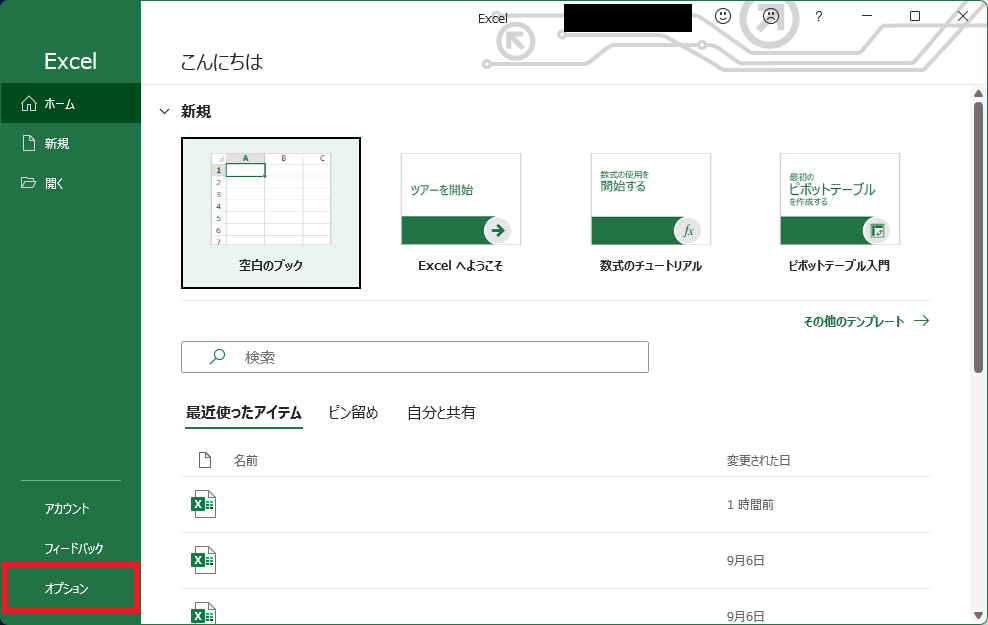Click the first Excel file icon in recent list
Image resolution: width=988 pixels, height=625 pixels.
click(x=204, y=505)
